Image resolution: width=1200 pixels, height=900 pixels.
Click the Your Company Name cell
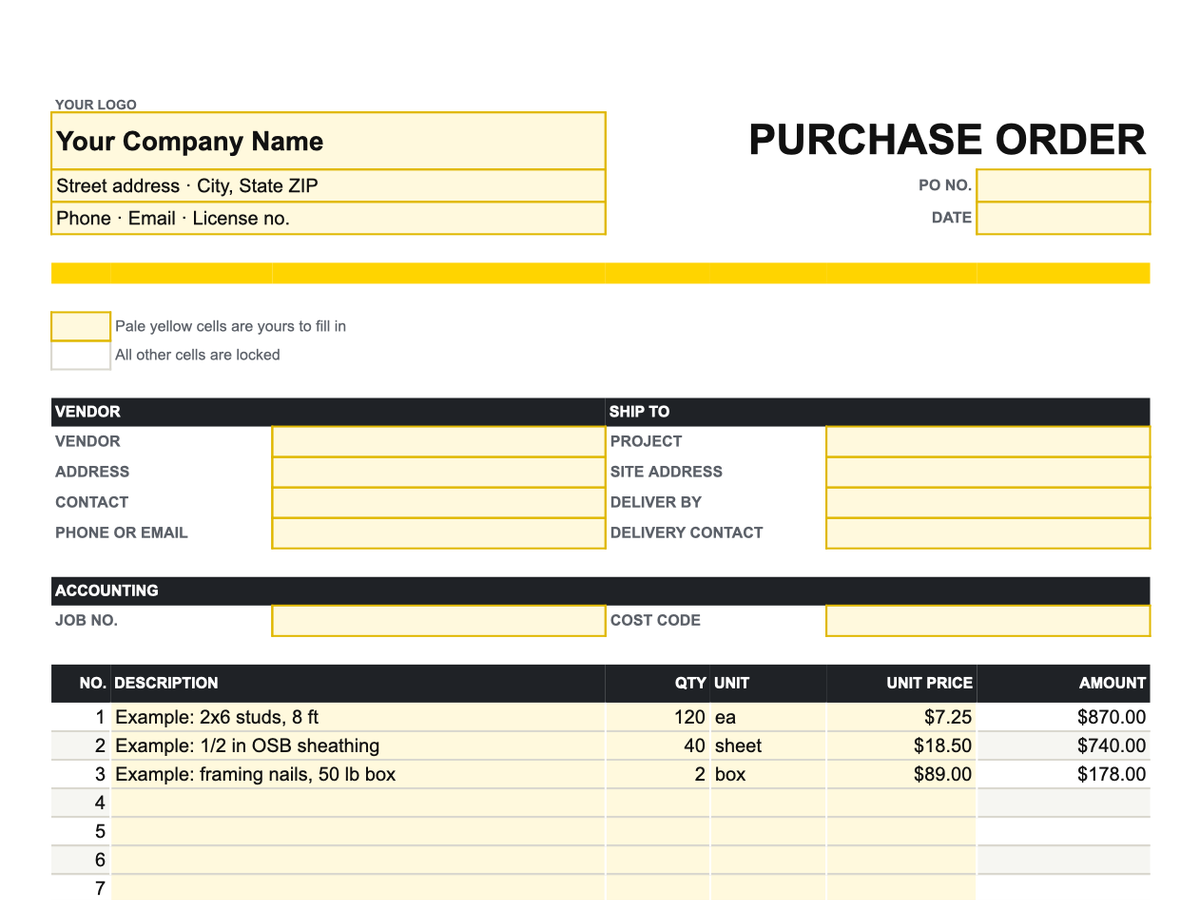point(328,141)
